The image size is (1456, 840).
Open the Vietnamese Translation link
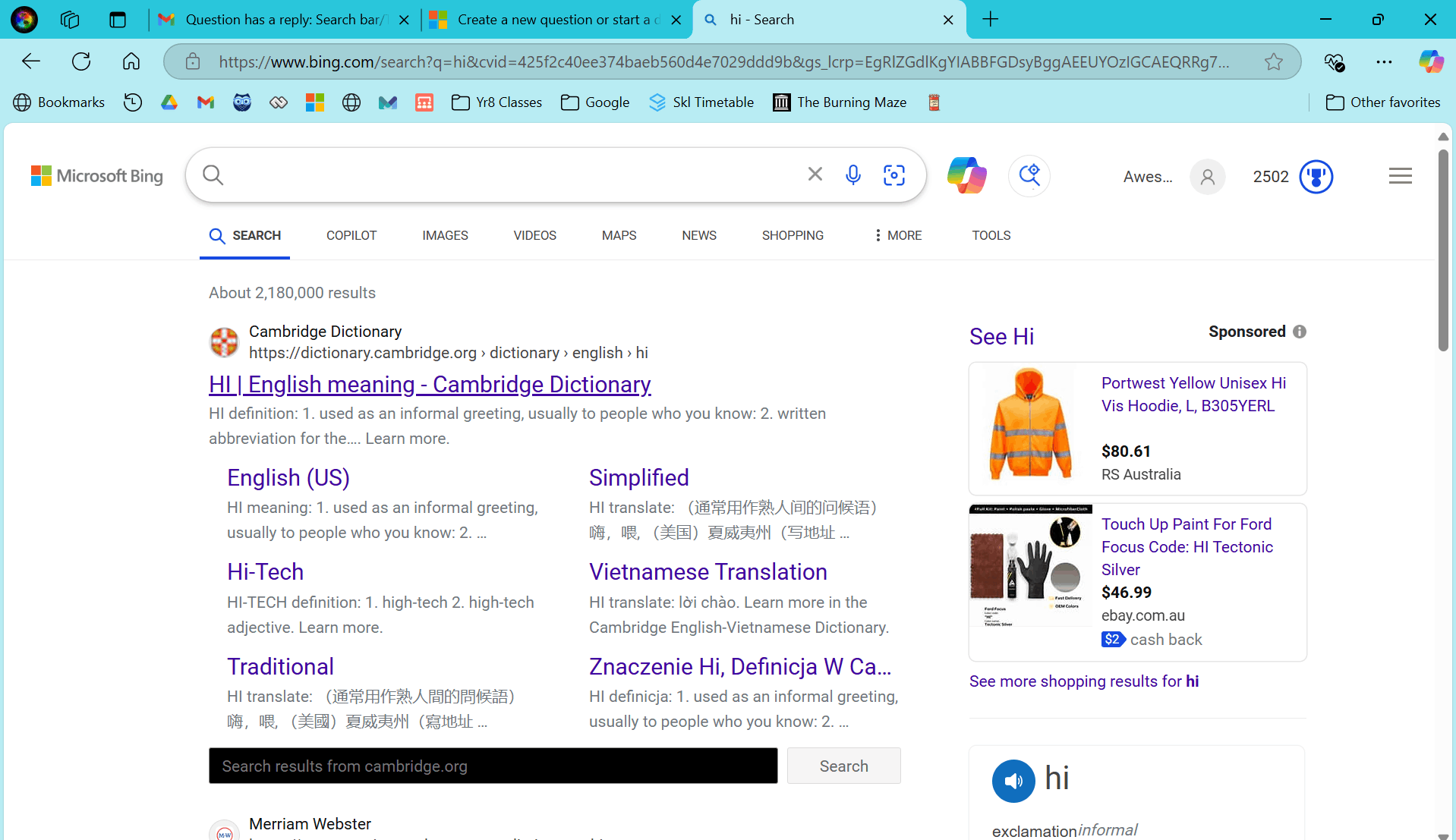(x=708, y=572)
